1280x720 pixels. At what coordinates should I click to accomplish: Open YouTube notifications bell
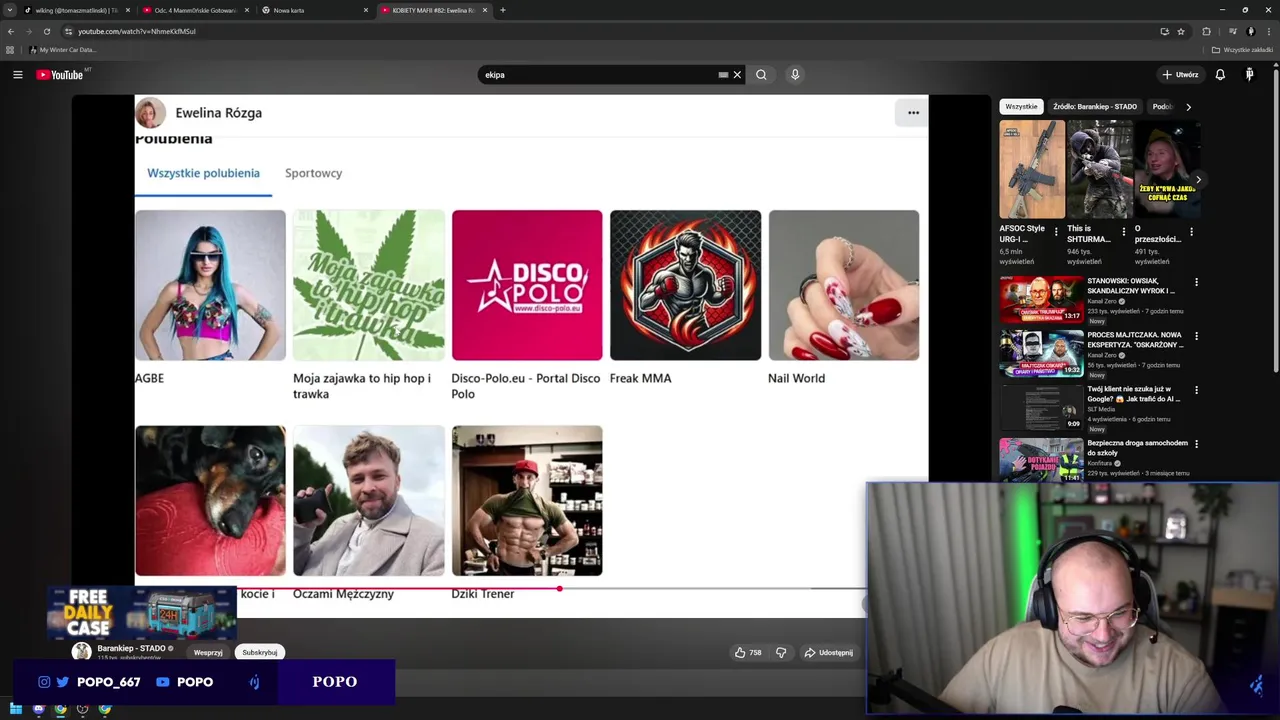(1220, 75)
